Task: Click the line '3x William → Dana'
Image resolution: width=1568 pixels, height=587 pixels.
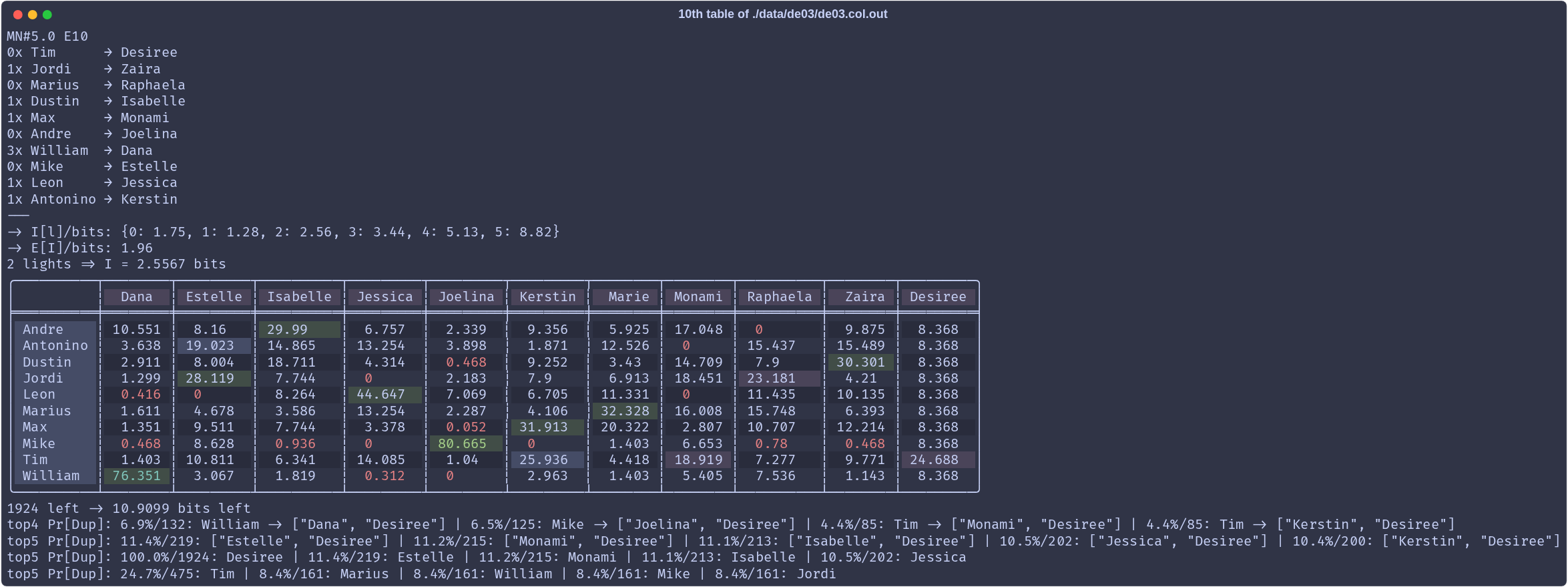Action: point(80,150)
